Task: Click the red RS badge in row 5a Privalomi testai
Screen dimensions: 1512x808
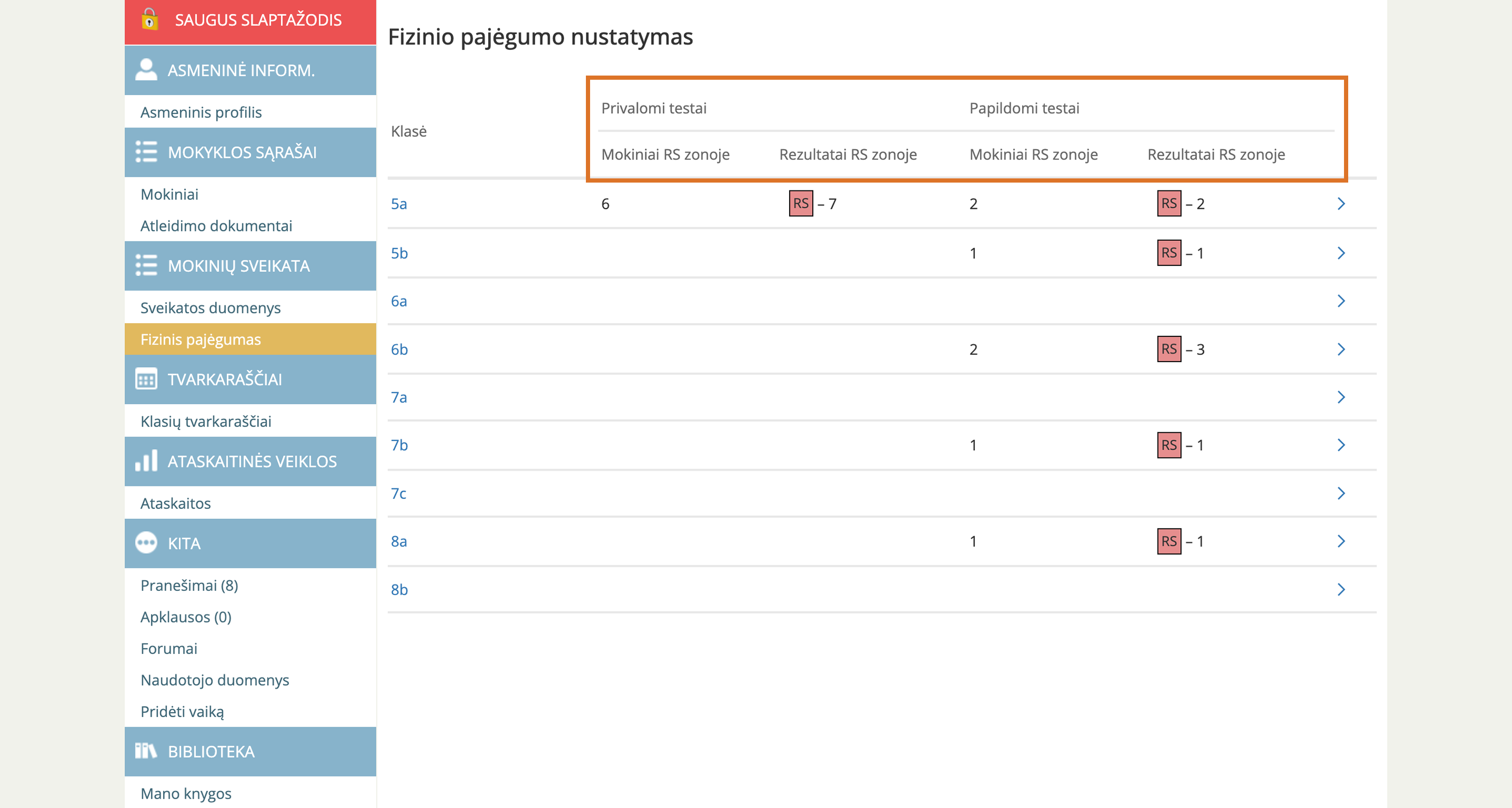Action: (x=801, y=204)
